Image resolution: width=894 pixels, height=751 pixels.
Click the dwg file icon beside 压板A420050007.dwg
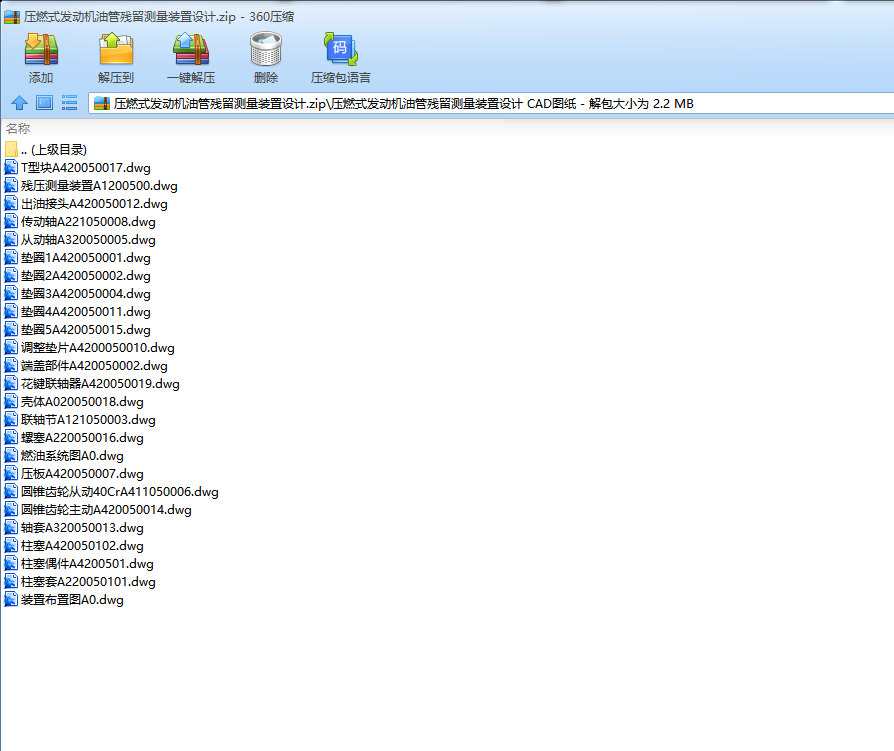[11, 473]
